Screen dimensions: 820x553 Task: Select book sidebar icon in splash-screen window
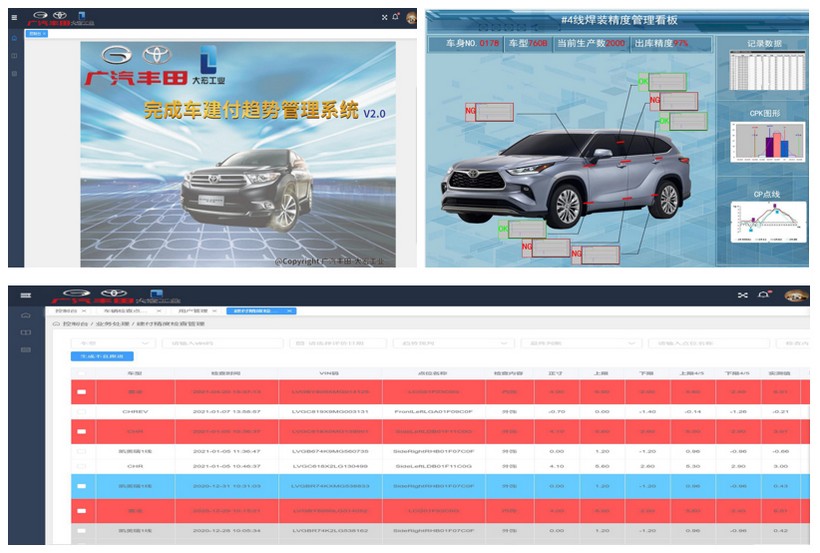tap(15, 56)
